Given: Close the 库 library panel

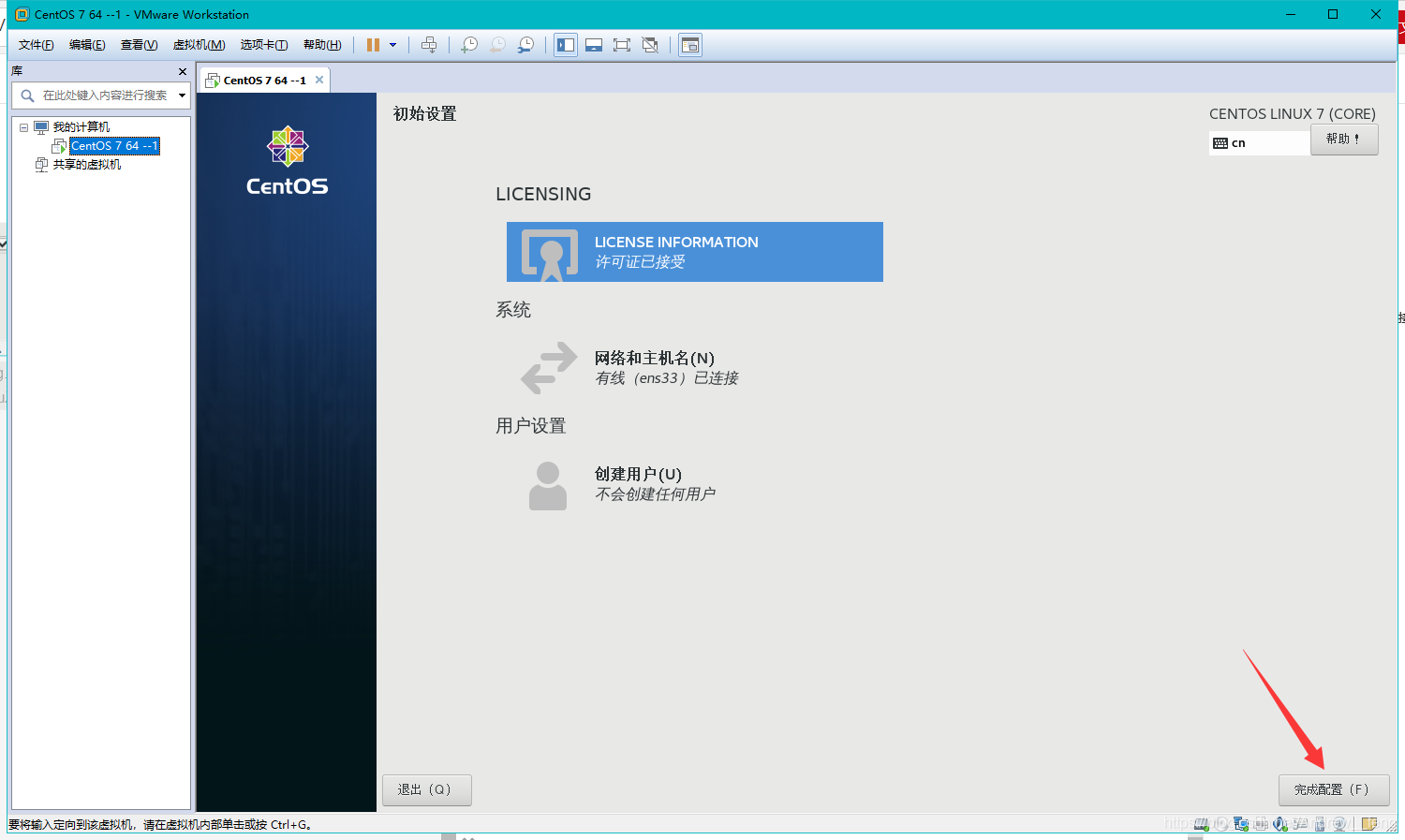Looking at the screenshot, I should point(183,71).
